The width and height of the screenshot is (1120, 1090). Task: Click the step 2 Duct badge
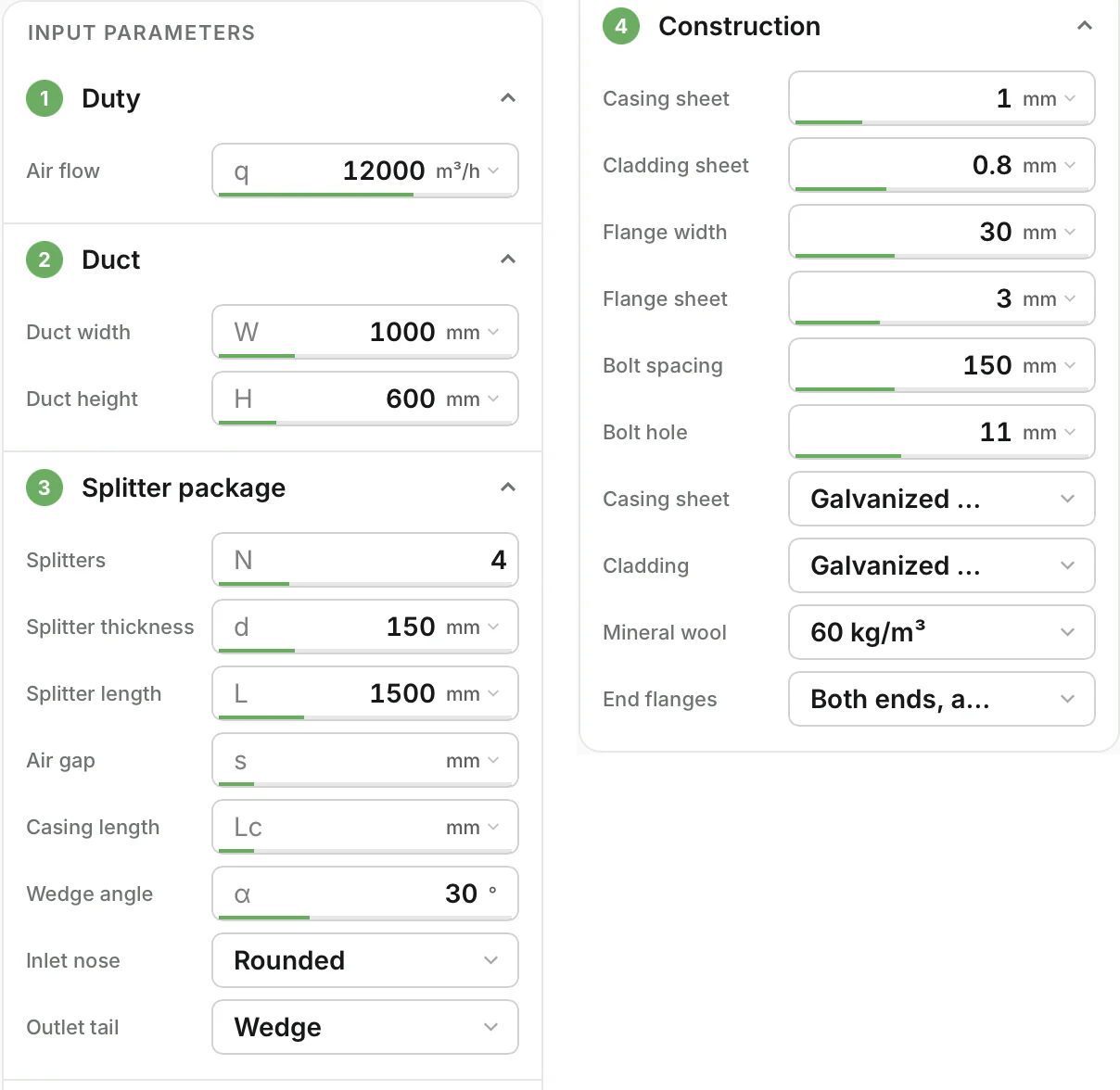45,260
